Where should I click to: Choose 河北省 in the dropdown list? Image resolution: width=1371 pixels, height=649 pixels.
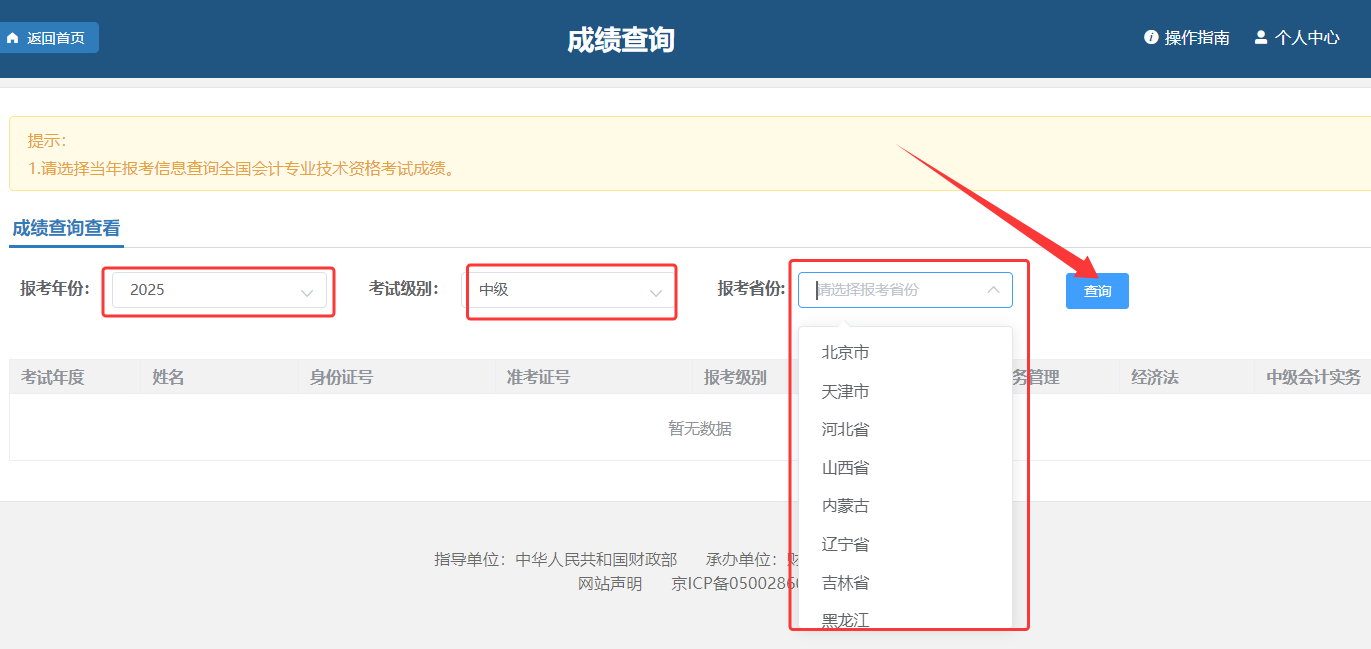coord(845,429)
